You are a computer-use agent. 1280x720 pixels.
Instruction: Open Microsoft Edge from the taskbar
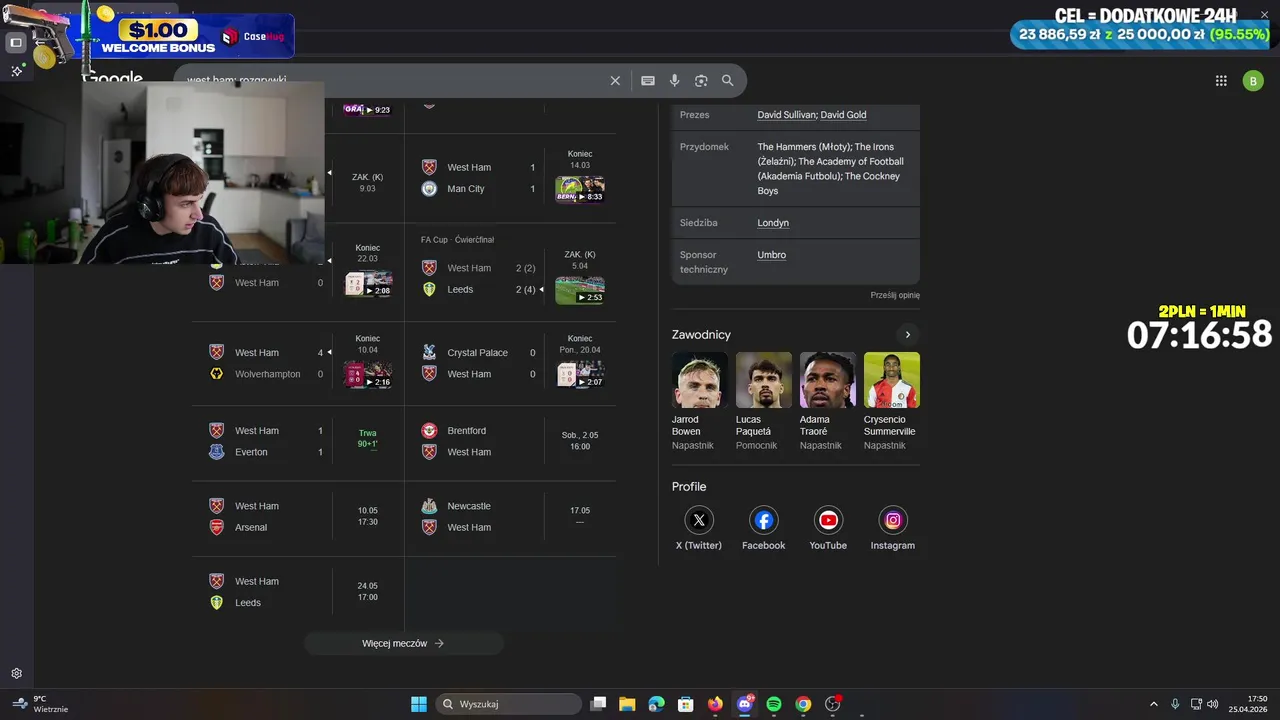tap(656, 704)
